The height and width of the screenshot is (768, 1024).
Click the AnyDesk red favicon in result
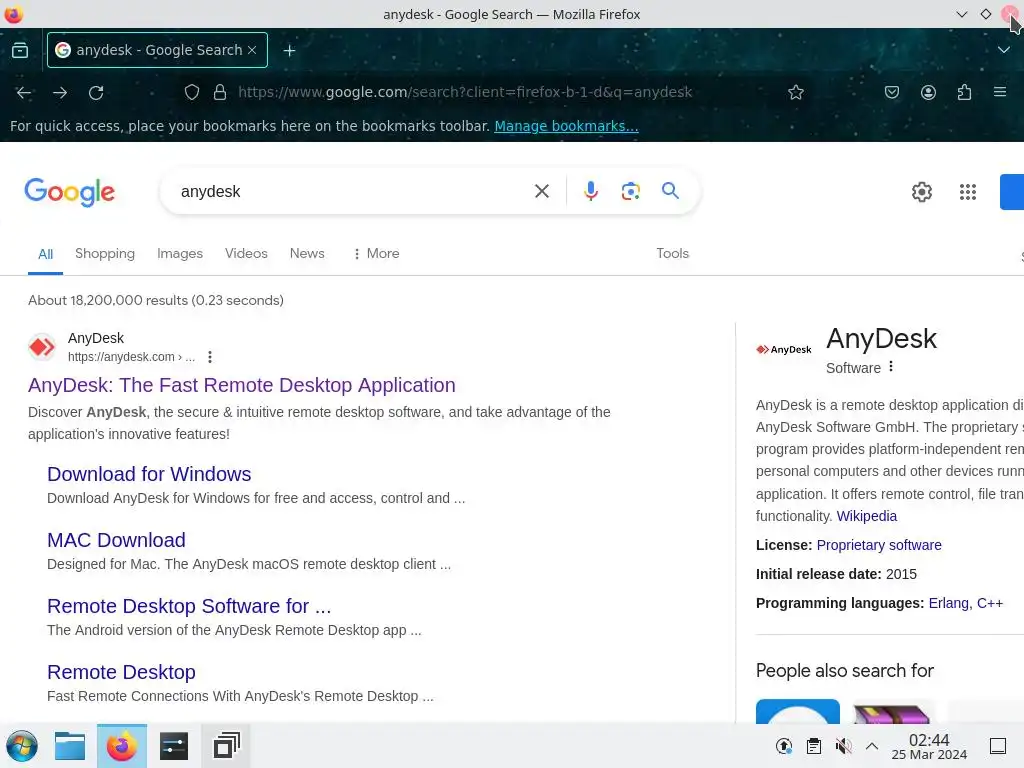(42, 347)
